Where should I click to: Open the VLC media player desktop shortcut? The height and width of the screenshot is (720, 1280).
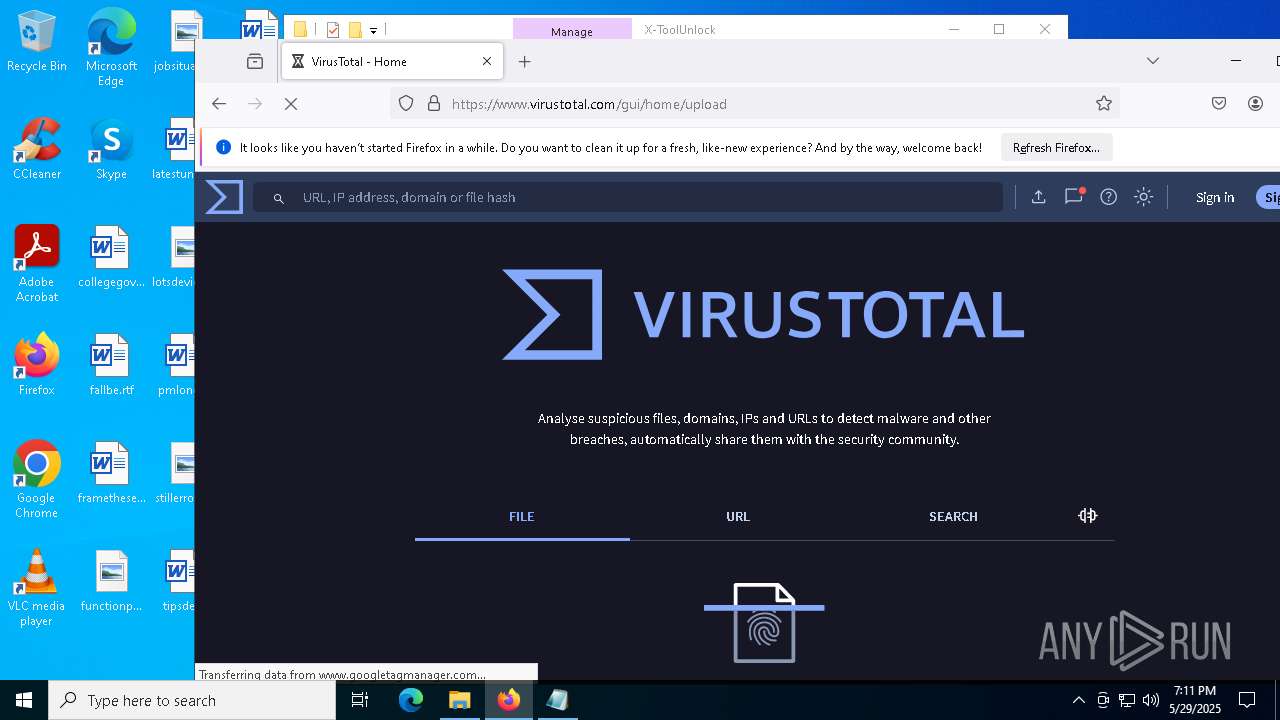coord(37,588)
